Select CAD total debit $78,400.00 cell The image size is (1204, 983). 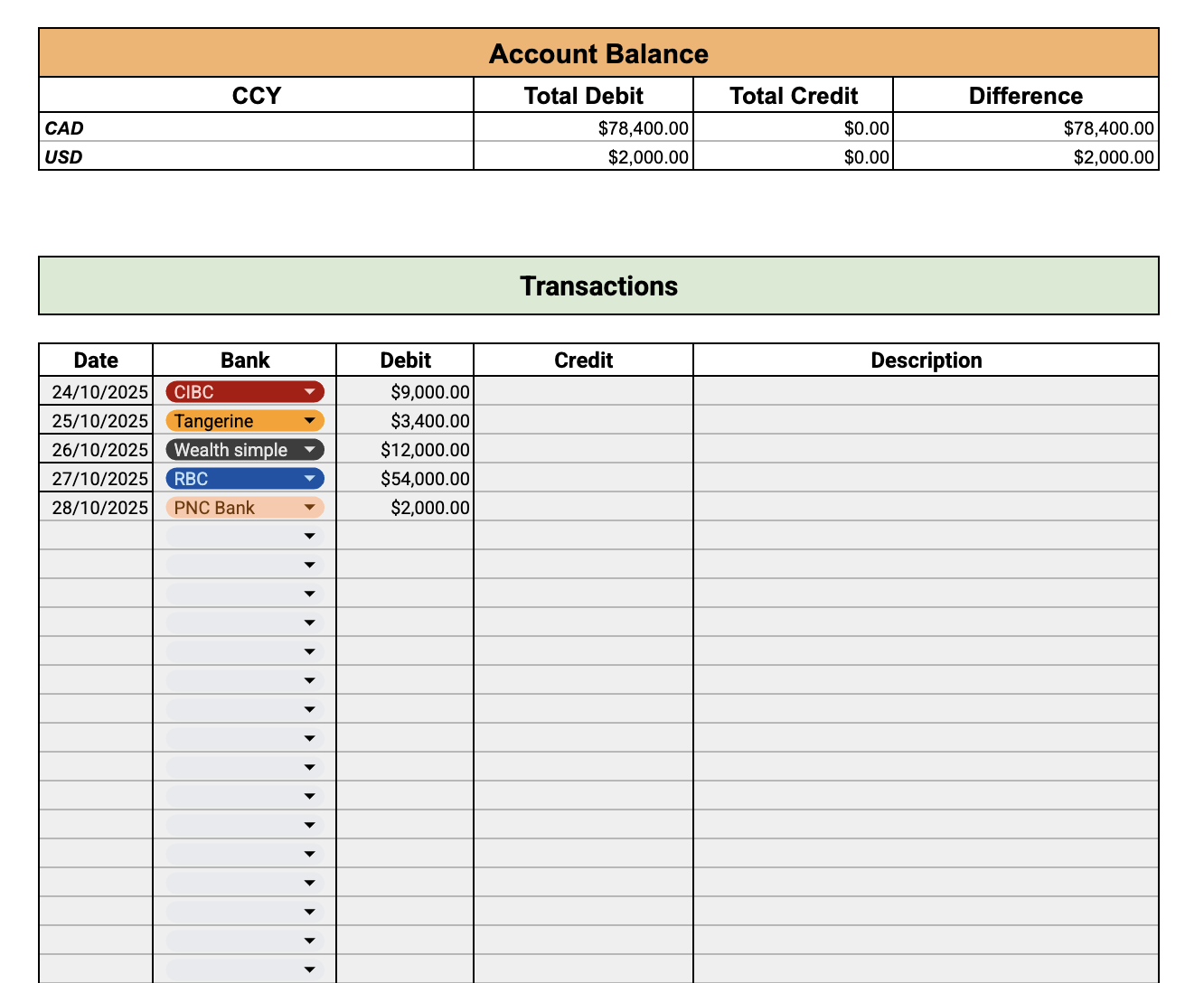(x=583, y=127)
